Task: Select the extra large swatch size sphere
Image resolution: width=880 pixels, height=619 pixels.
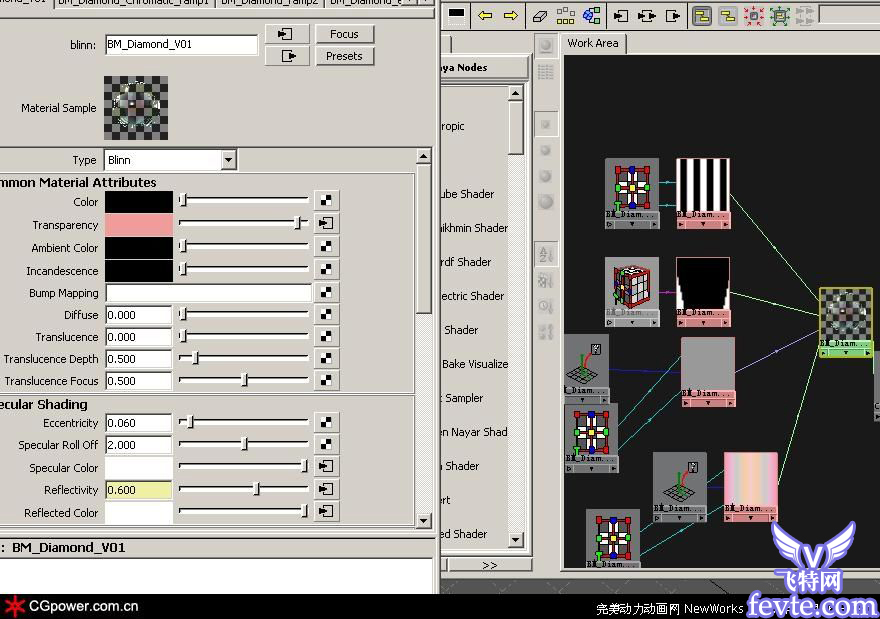Action: coord(546,201)
